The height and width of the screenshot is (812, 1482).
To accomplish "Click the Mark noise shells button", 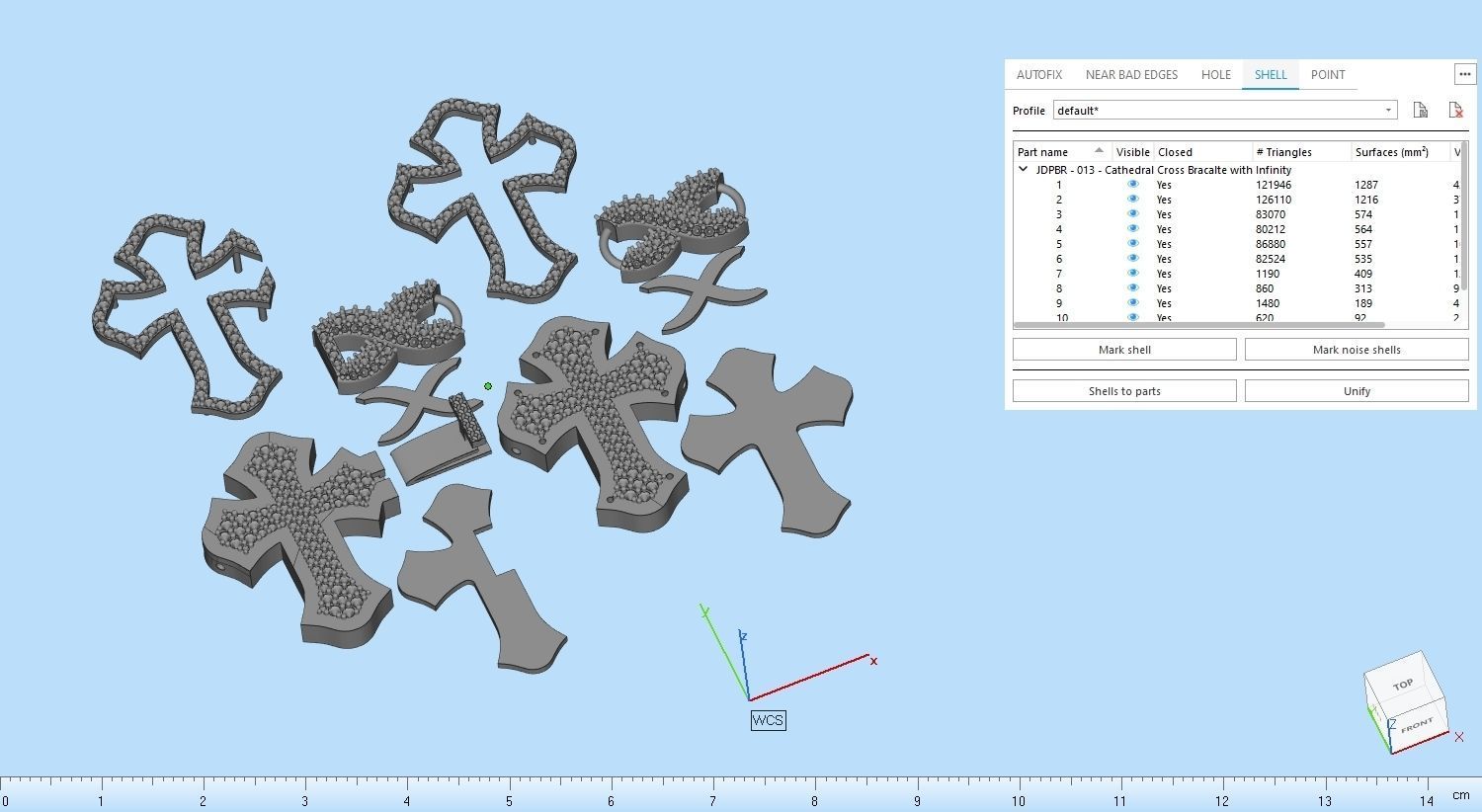I will [x=1357, y=350].
